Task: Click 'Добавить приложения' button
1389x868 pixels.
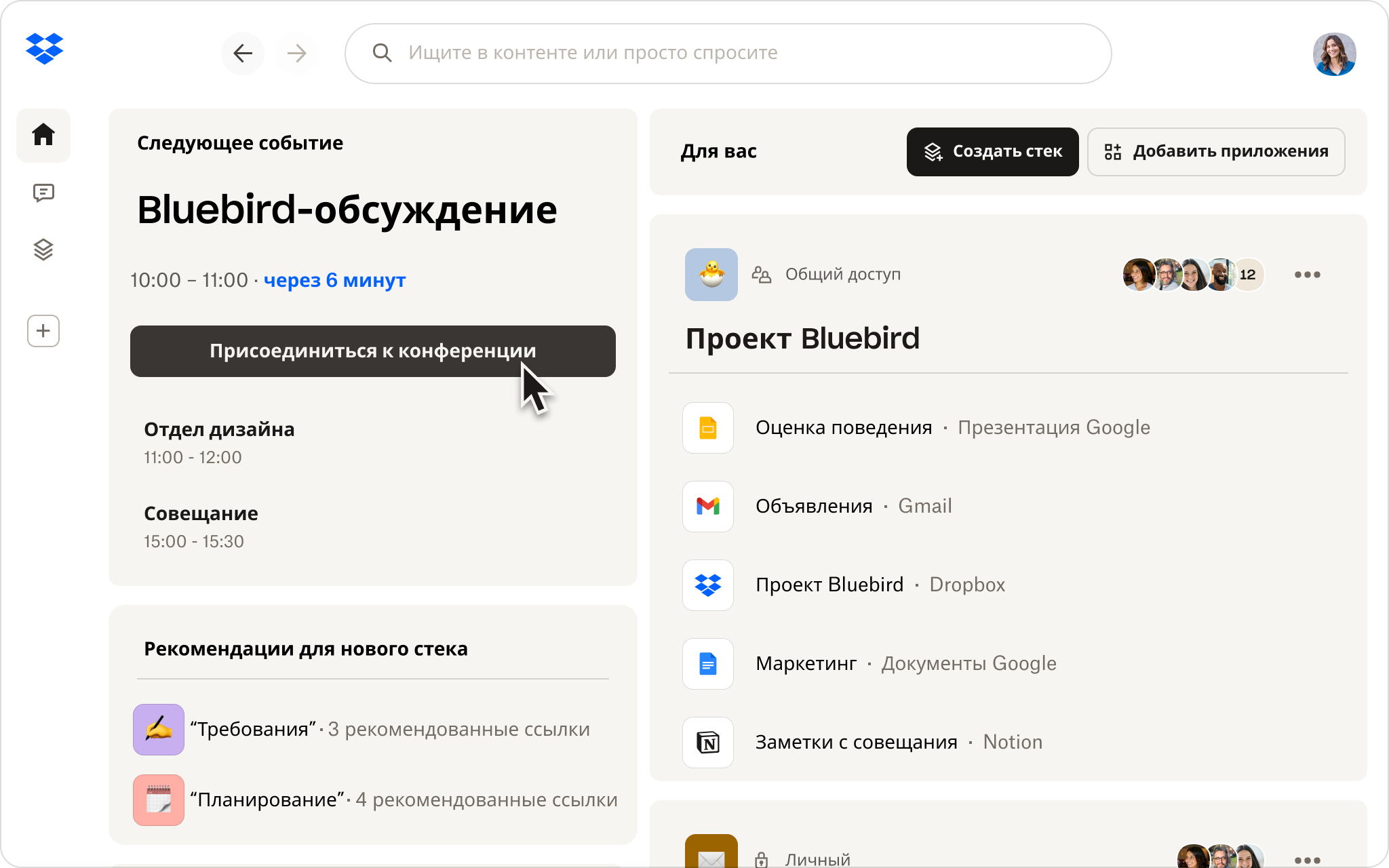Action: (1216, 152)
